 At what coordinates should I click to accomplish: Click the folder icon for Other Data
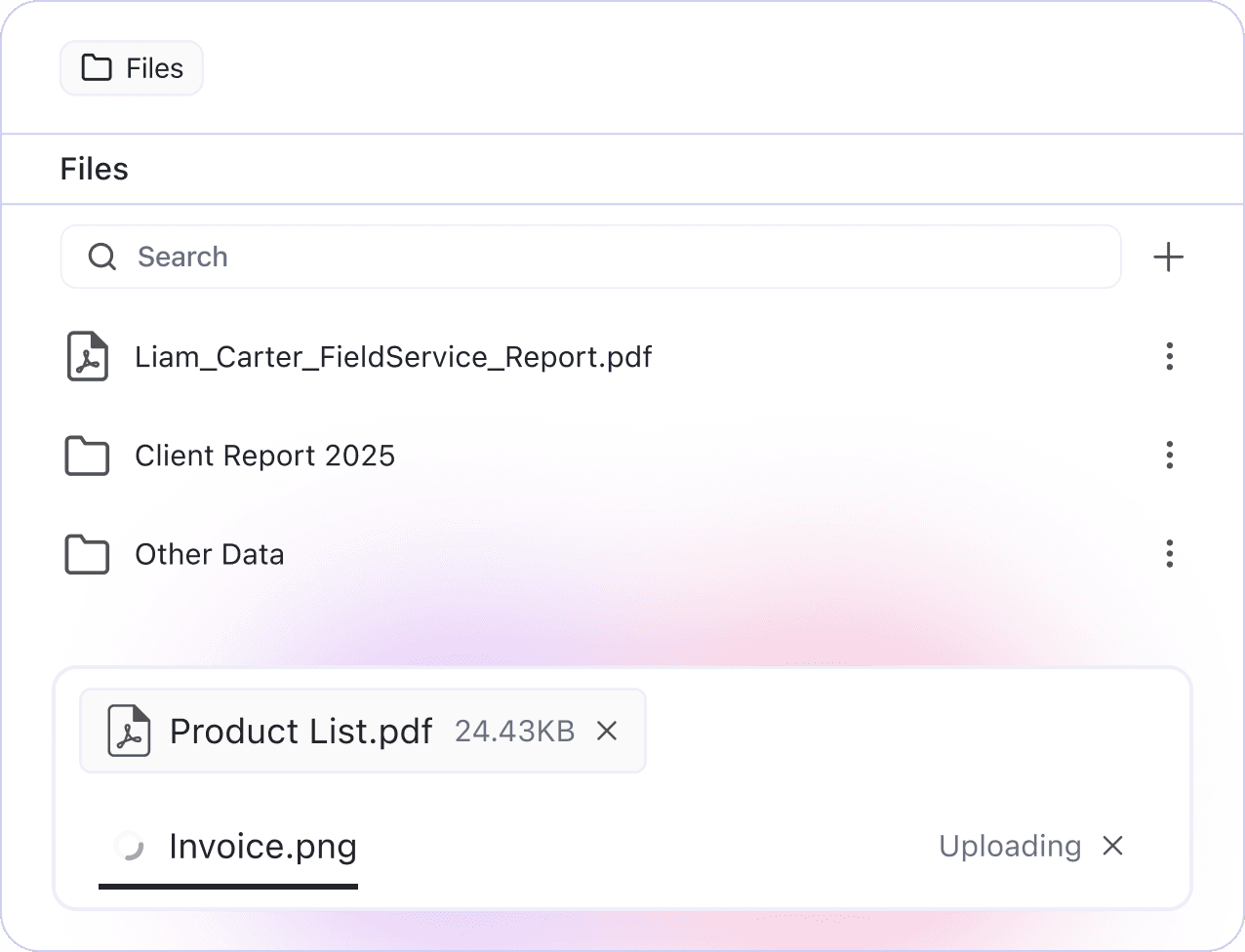point(86,554)
